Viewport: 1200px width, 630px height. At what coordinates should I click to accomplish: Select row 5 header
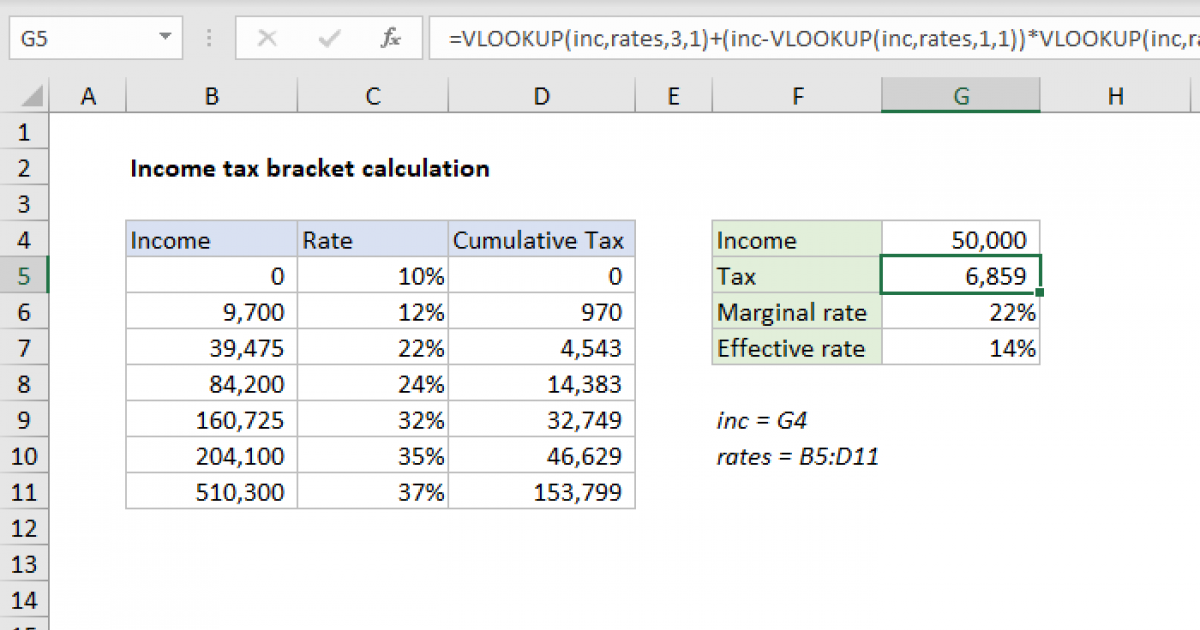[x=25, y=276]
